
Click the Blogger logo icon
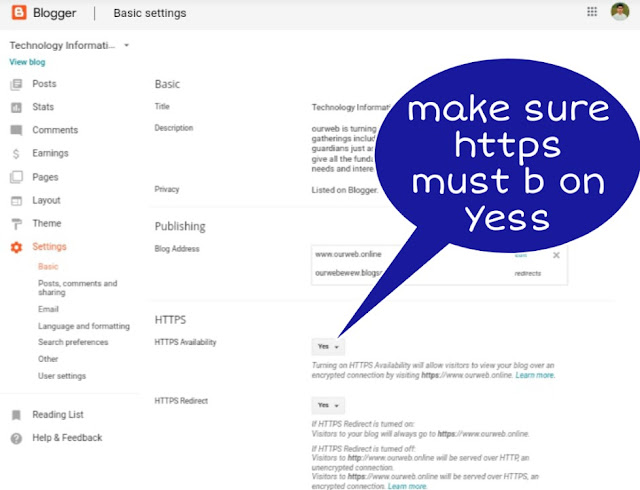19,12
